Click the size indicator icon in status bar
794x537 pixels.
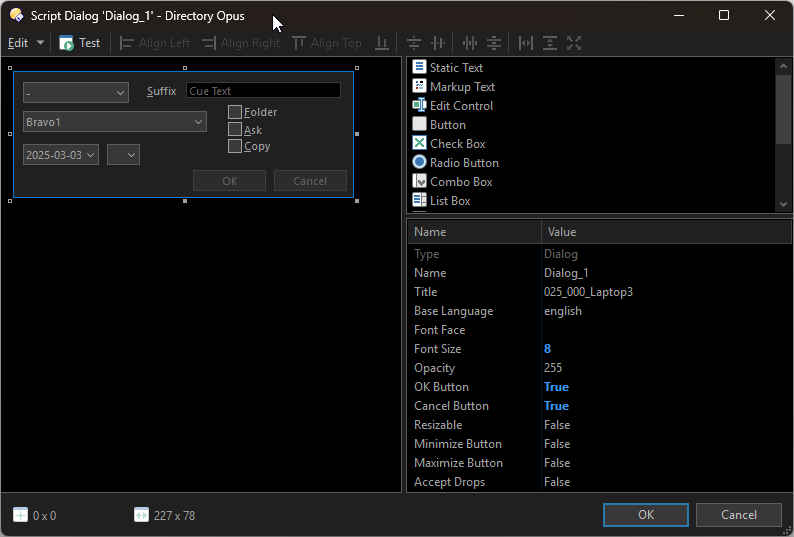click(x=141, y=515)
